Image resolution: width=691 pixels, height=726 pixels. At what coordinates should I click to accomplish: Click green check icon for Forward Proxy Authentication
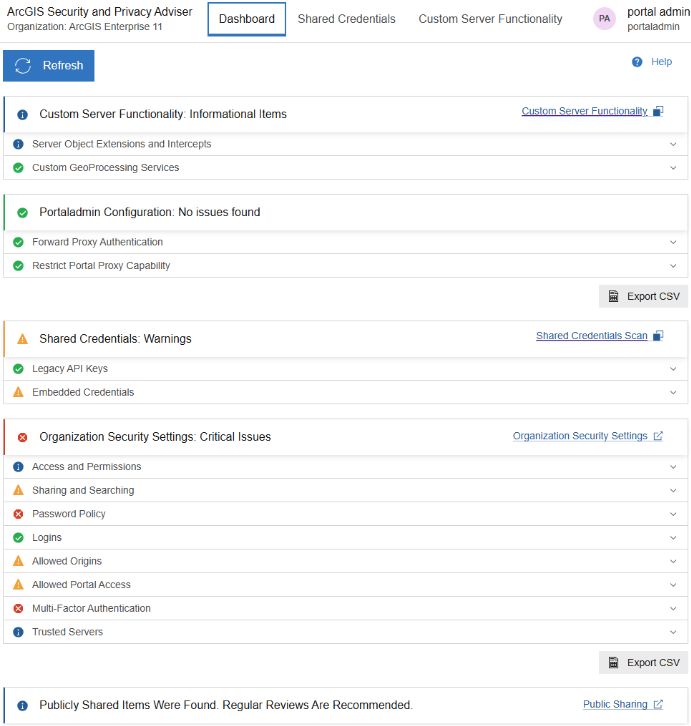click(x=18, y=242)
